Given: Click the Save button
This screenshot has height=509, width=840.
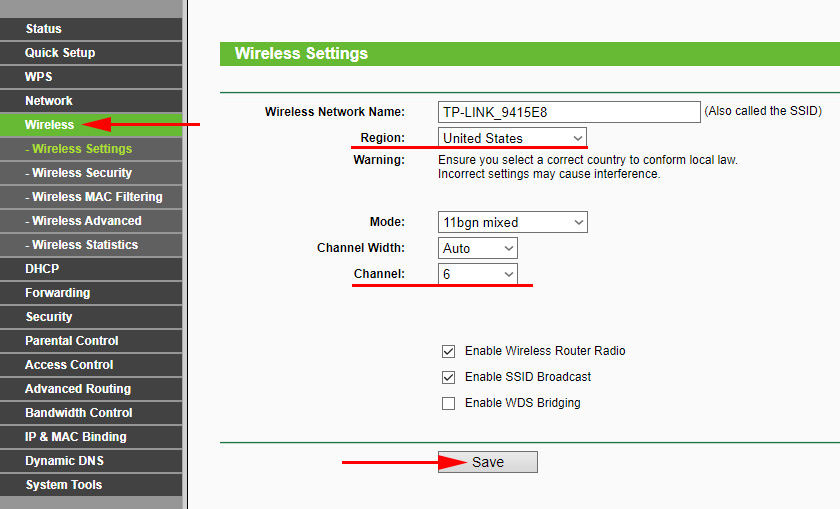Looking at the screenshot, I should pos(488,462).
